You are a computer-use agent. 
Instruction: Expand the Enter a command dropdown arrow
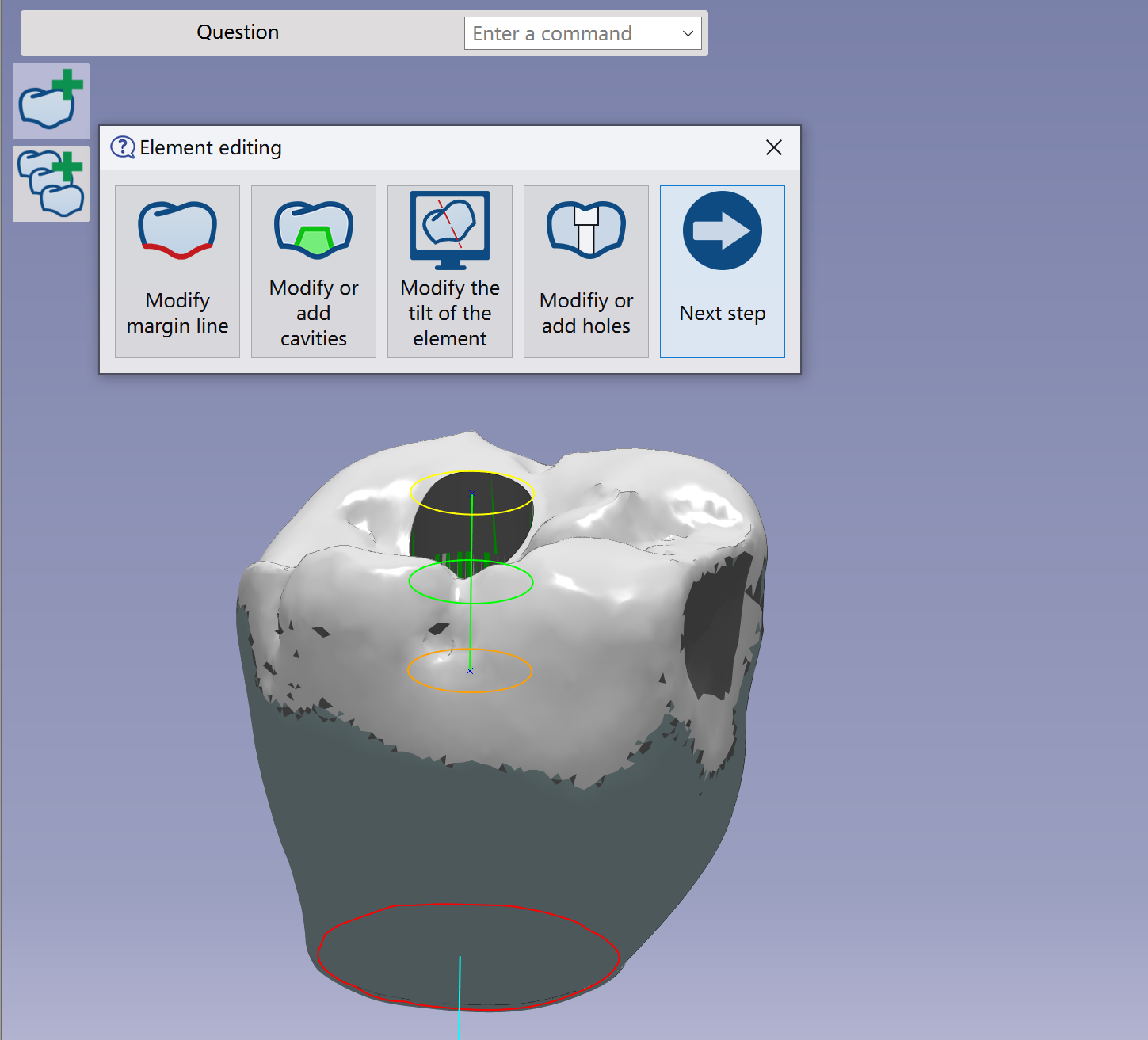[x=688, y=33]
